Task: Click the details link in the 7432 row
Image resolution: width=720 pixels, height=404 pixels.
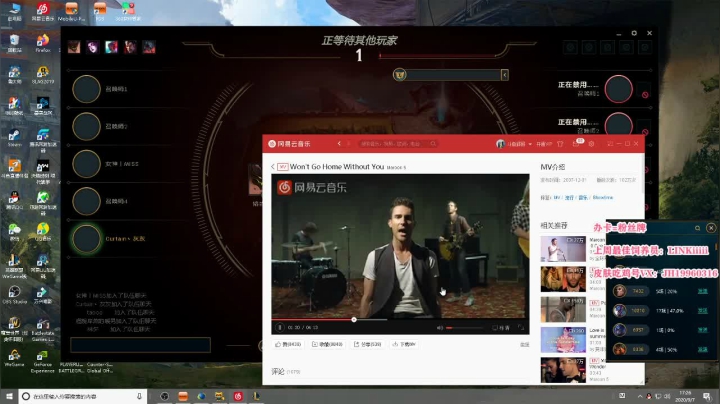Action: [x=703, y=291]
